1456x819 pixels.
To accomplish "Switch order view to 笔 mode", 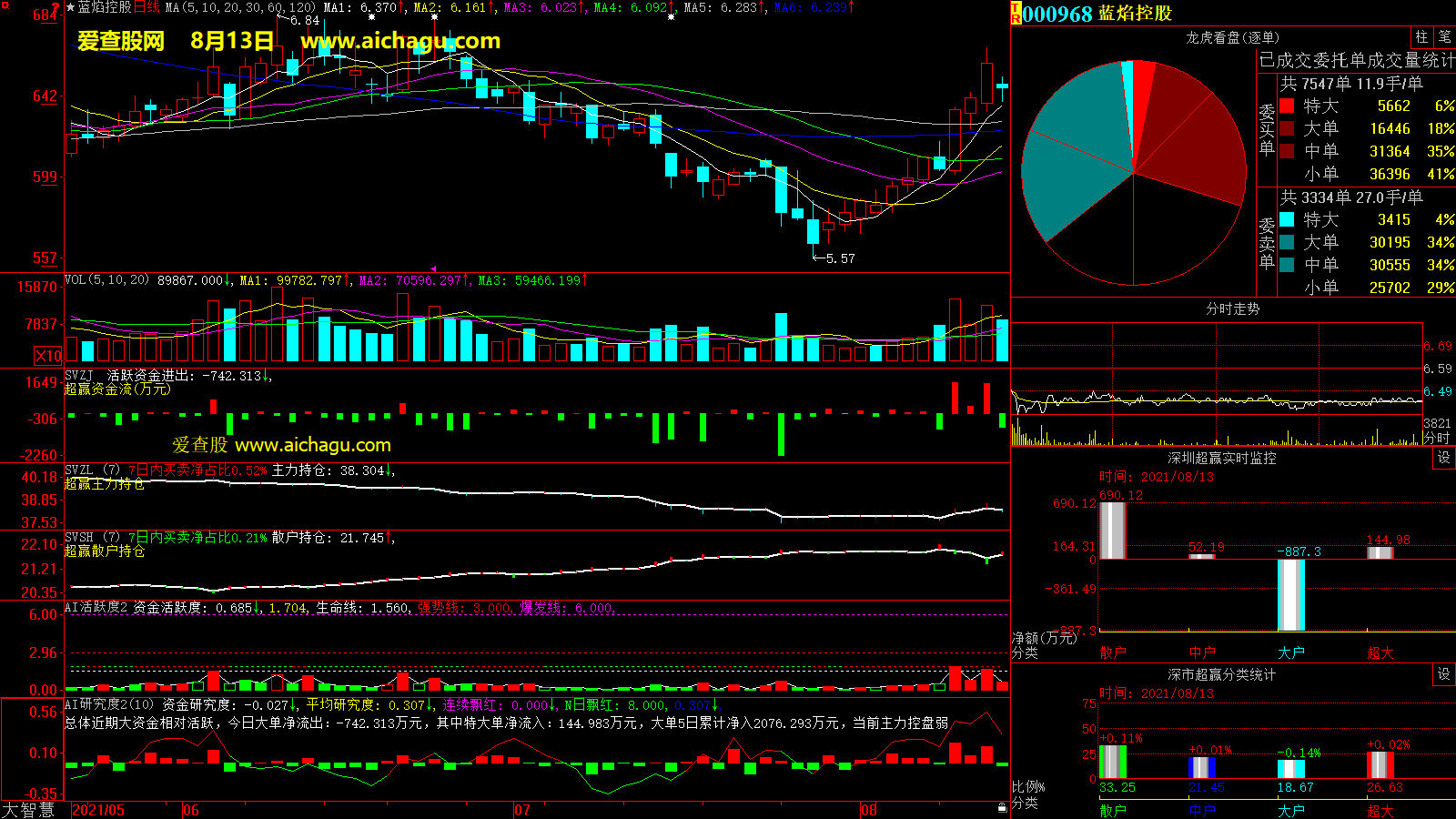I will click(1444, 37).
